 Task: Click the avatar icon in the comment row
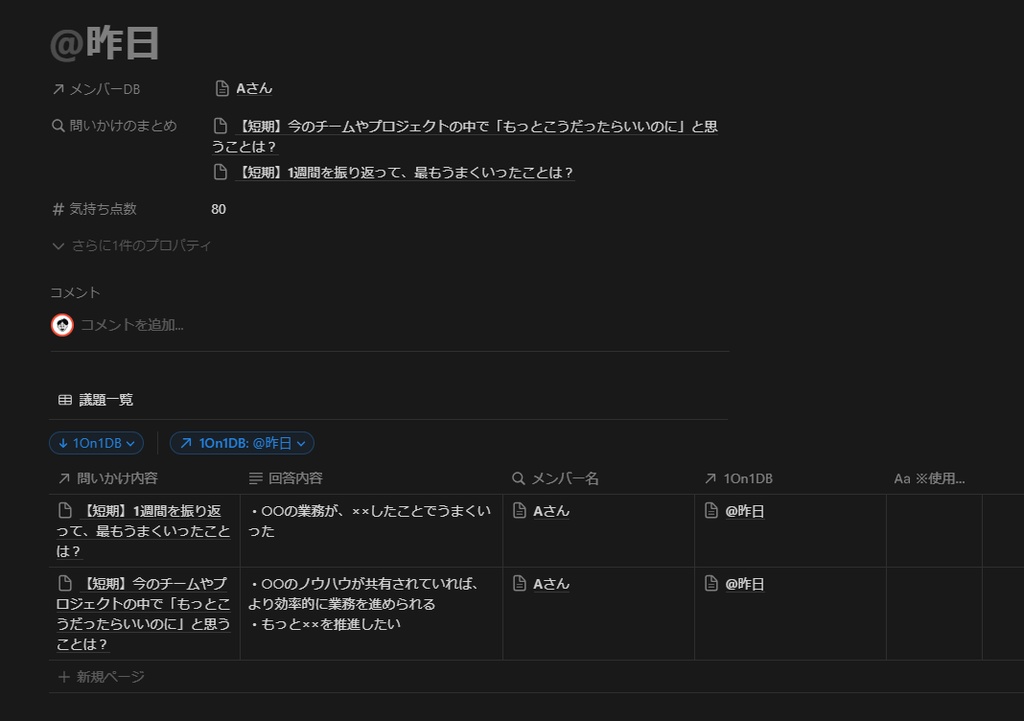click(62, 324)
